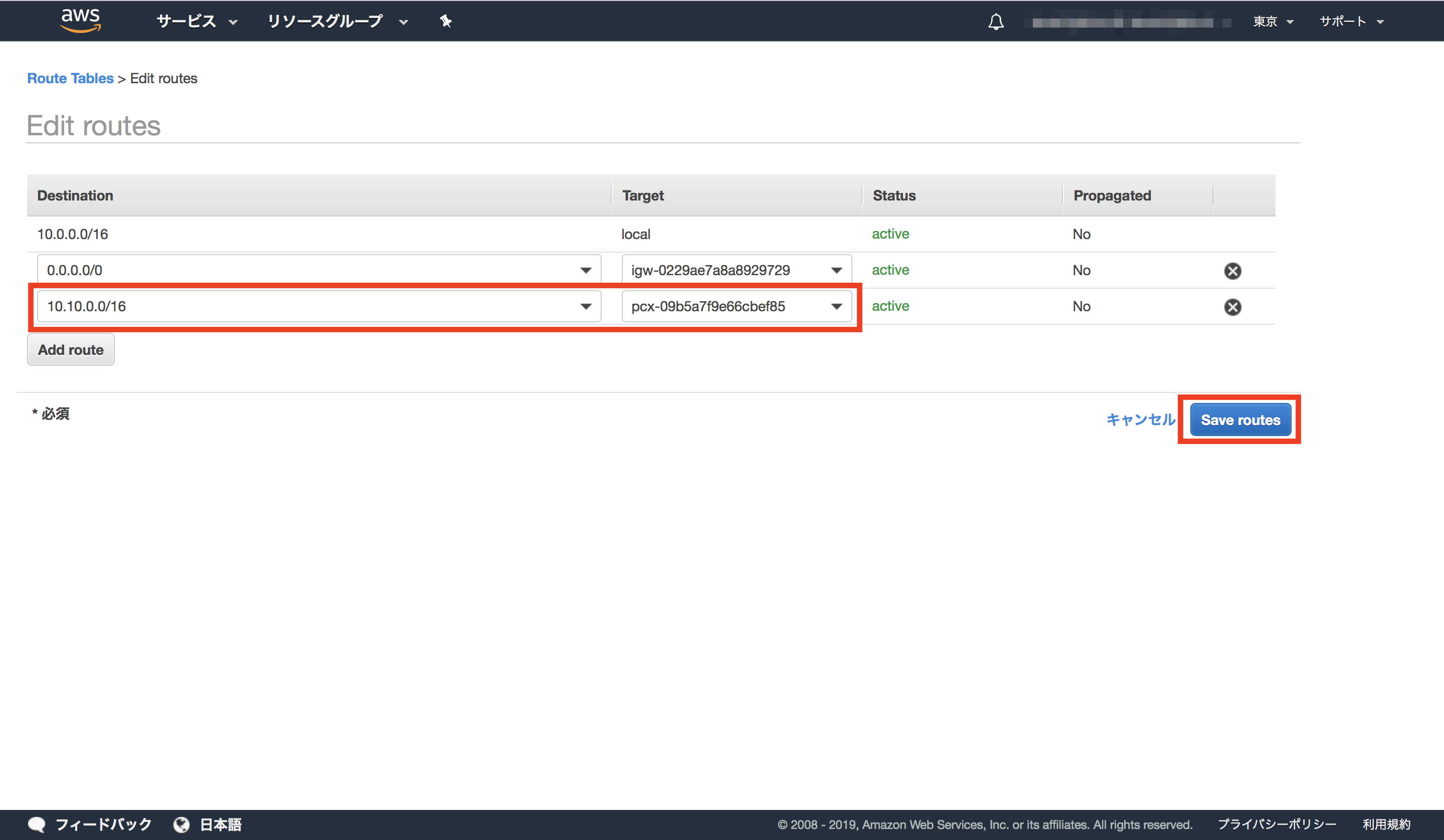Image resolution: width=1444 pixels, height=840 pixels.
Task: Click the feedback speech bubble icon
Action: coord(37,824)
